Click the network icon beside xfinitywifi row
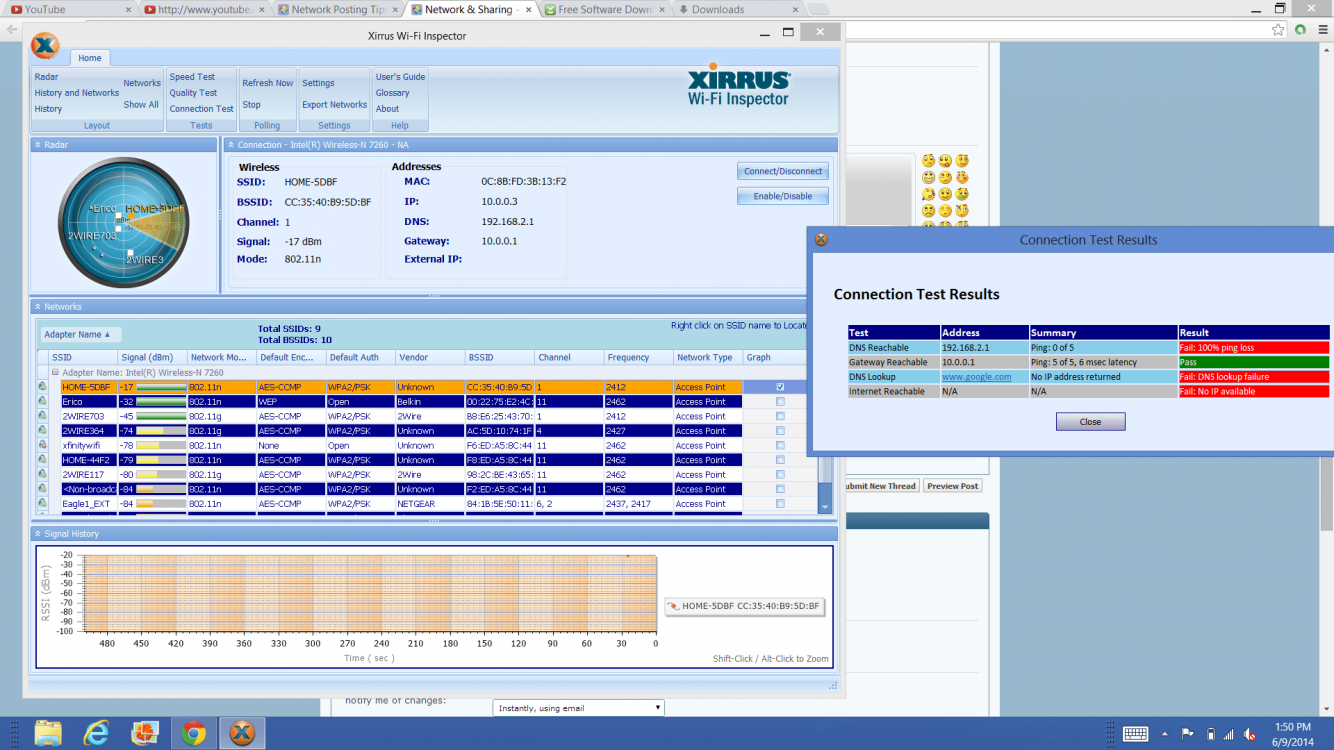 (43, 445)
